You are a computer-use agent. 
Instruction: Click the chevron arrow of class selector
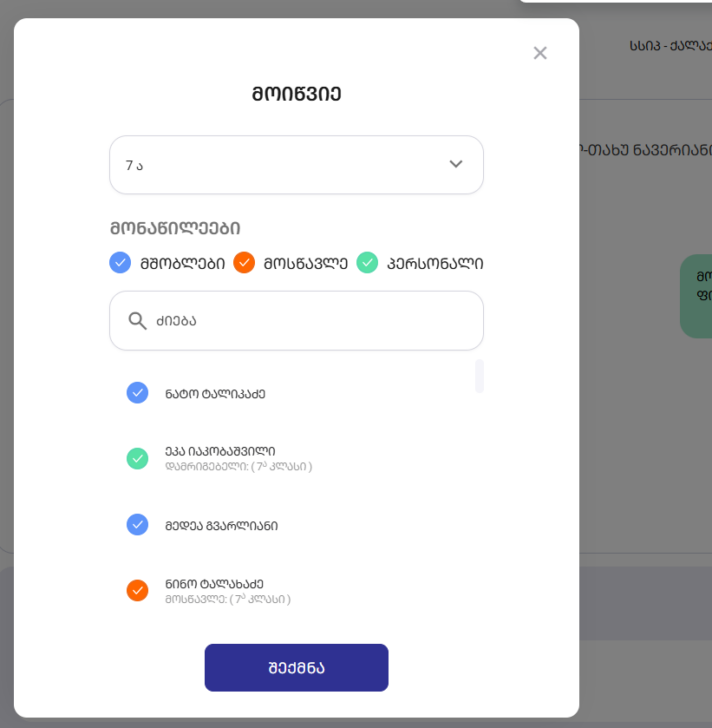[x=456, y=165]
